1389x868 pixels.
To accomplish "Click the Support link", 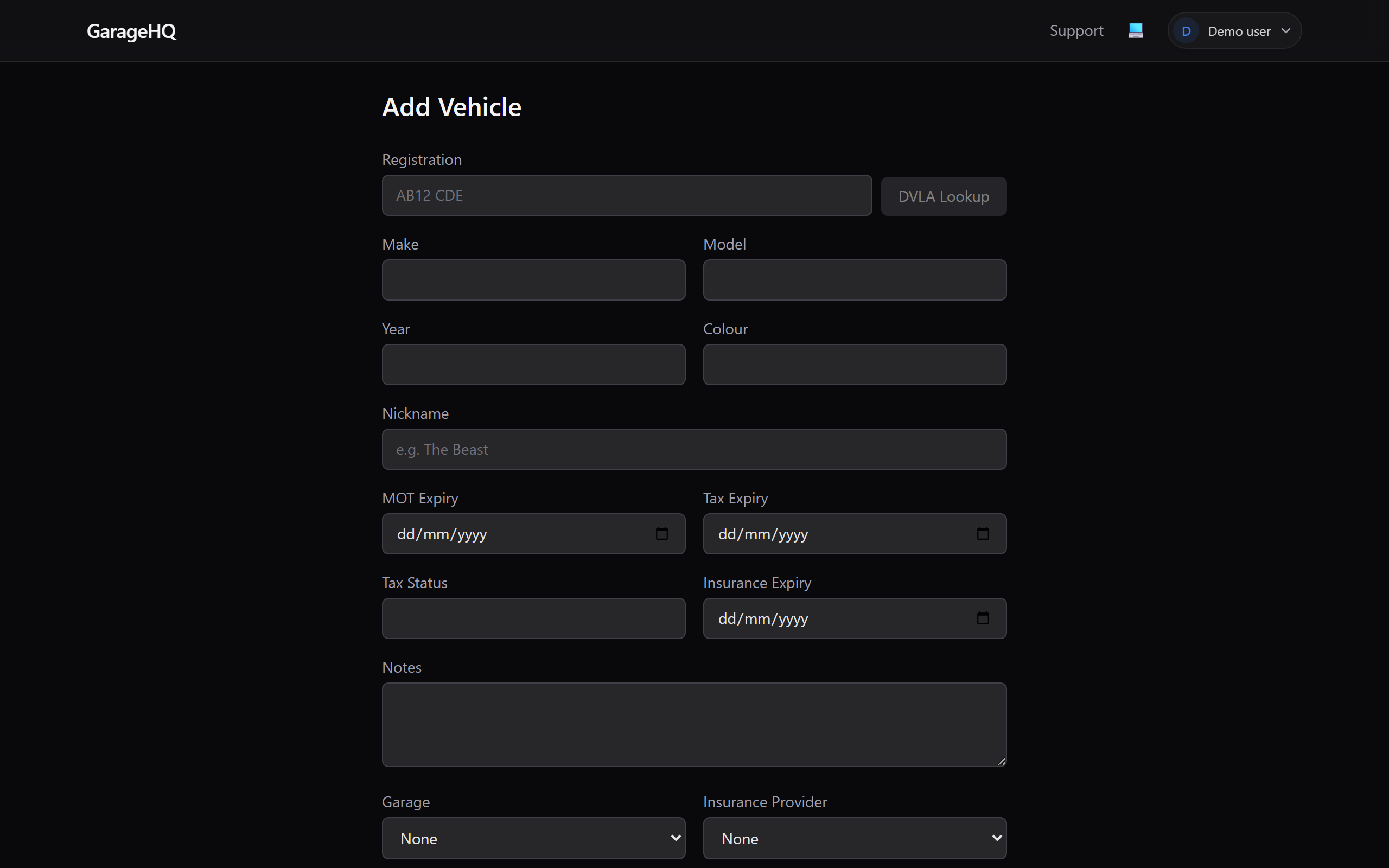I will (x=1075, y=30).
